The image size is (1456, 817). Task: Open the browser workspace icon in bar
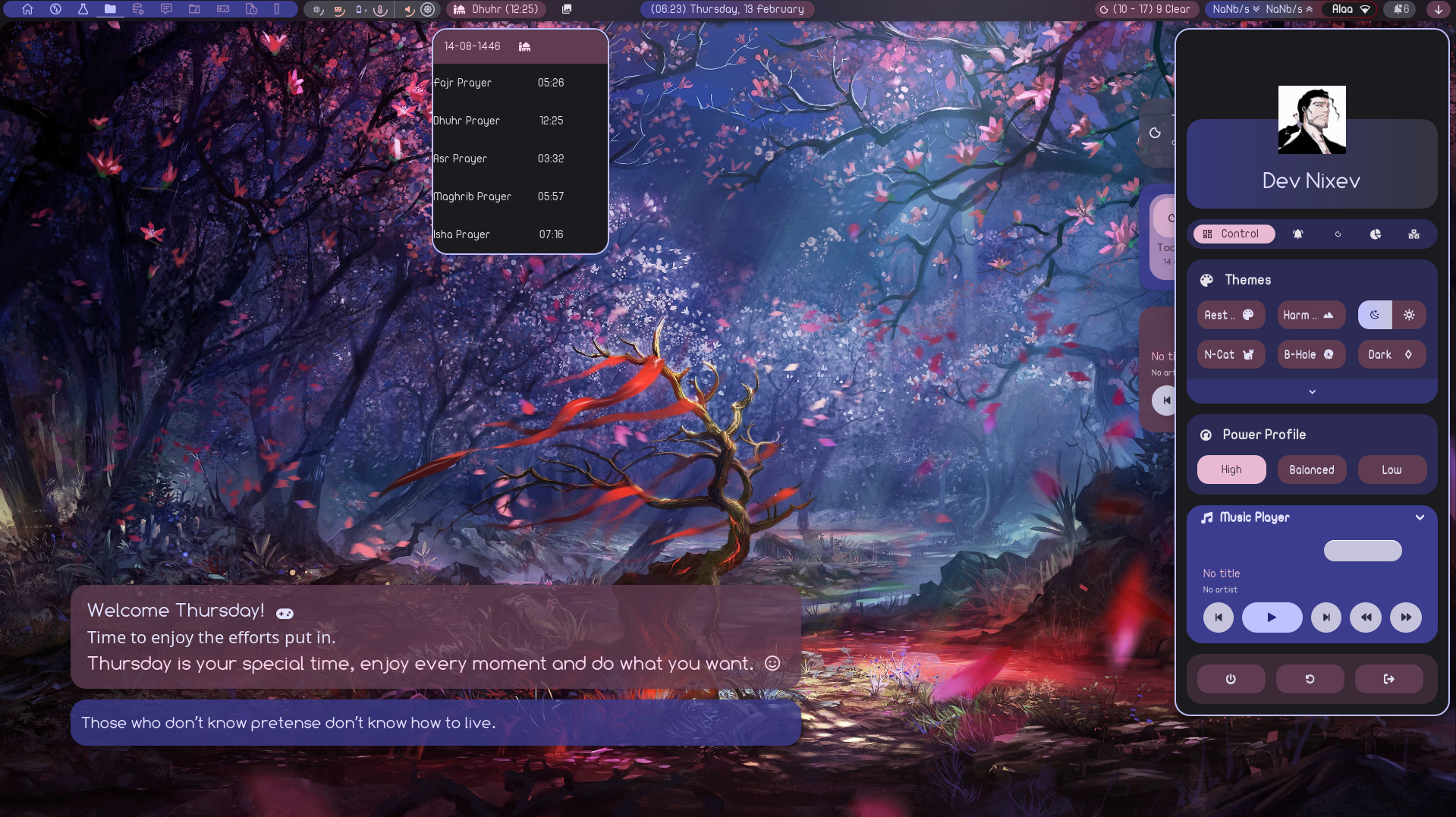[x=55, y=9]
